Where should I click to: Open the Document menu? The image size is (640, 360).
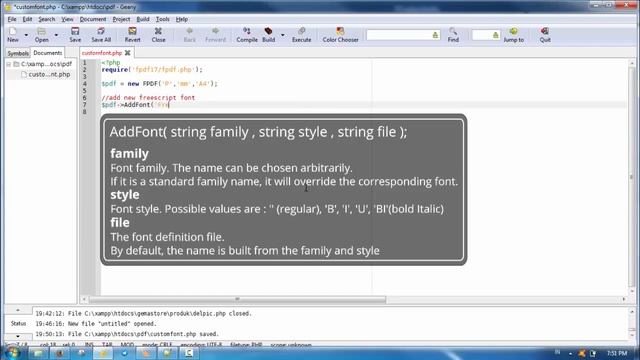[93, 19]
